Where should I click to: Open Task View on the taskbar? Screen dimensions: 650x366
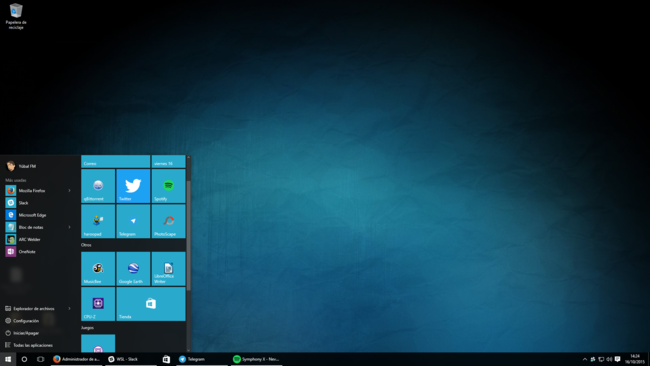[40, 359]
